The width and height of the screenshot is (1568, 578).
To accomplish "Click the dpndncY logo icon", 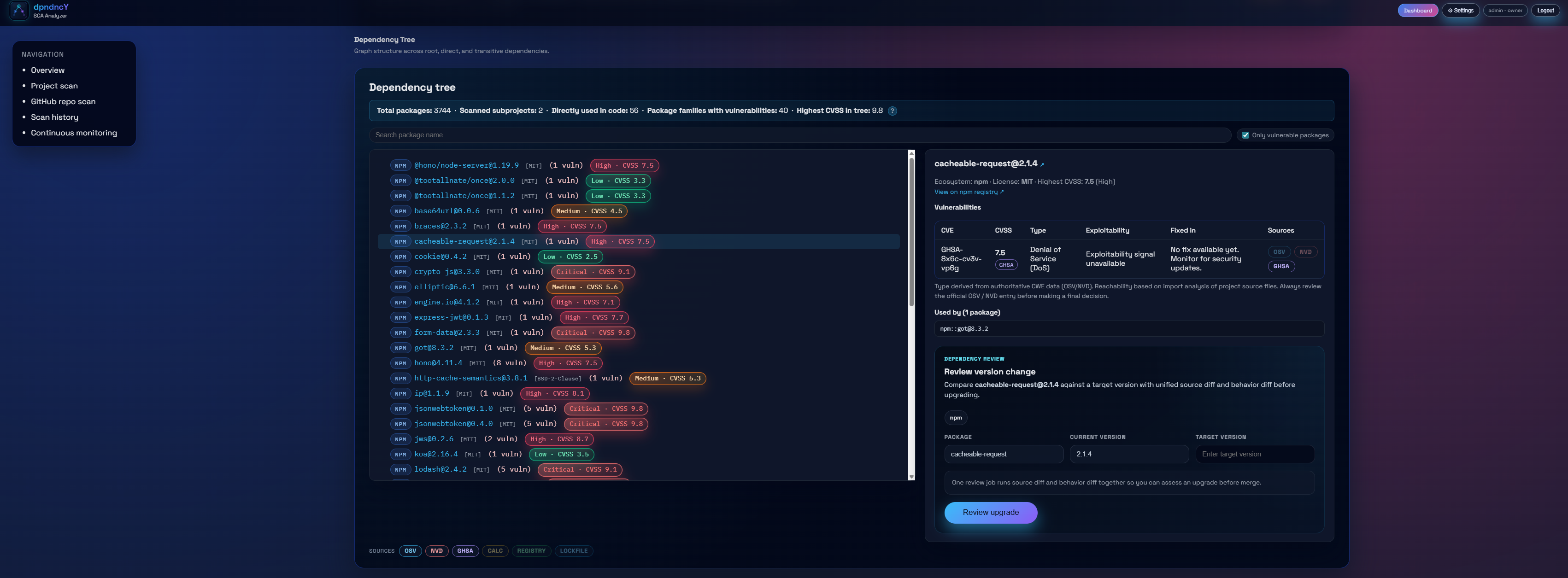I will [x=19, y=10].
